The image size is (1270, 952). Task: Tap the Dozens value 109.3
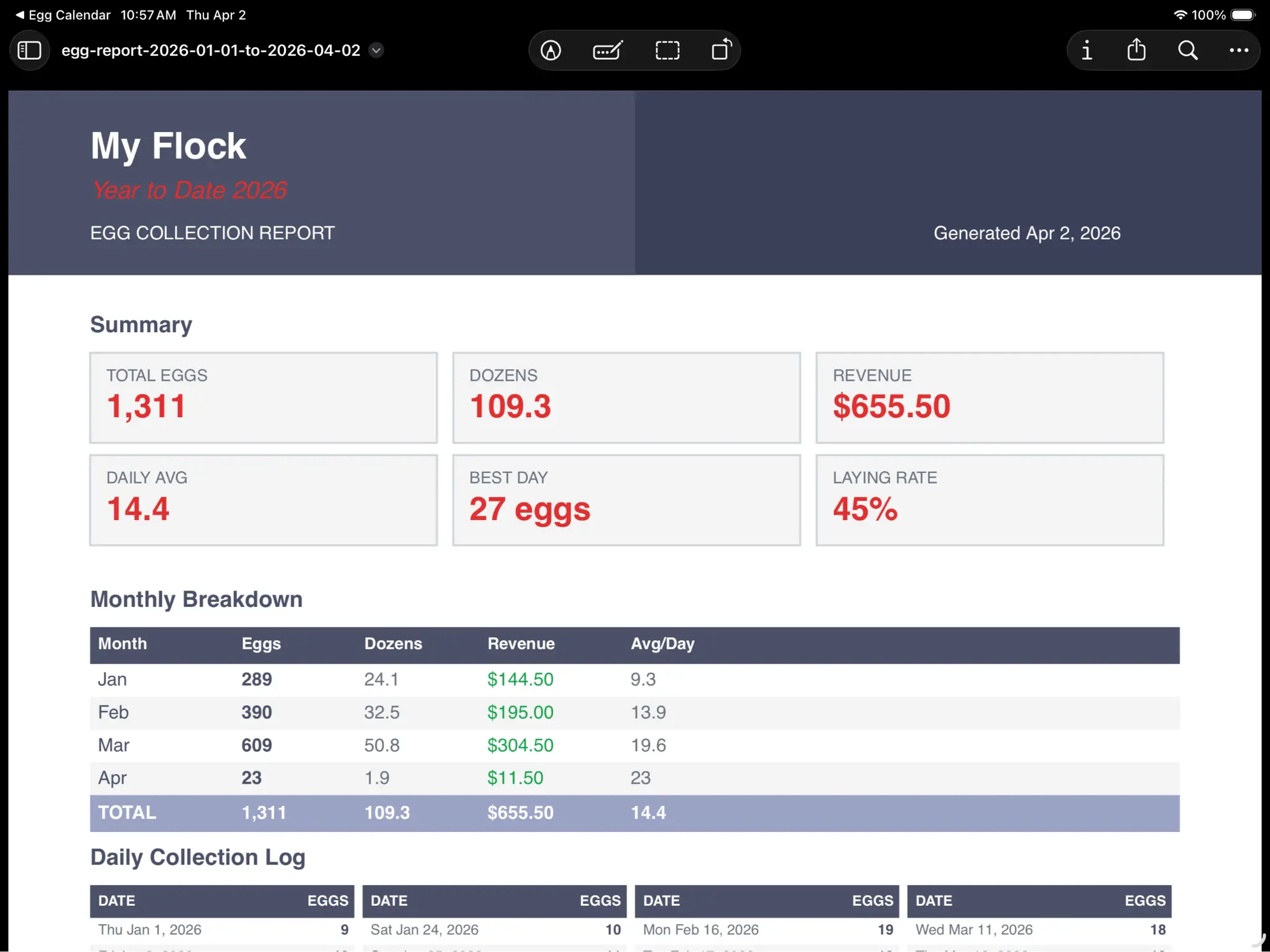[x=510, y=406]
